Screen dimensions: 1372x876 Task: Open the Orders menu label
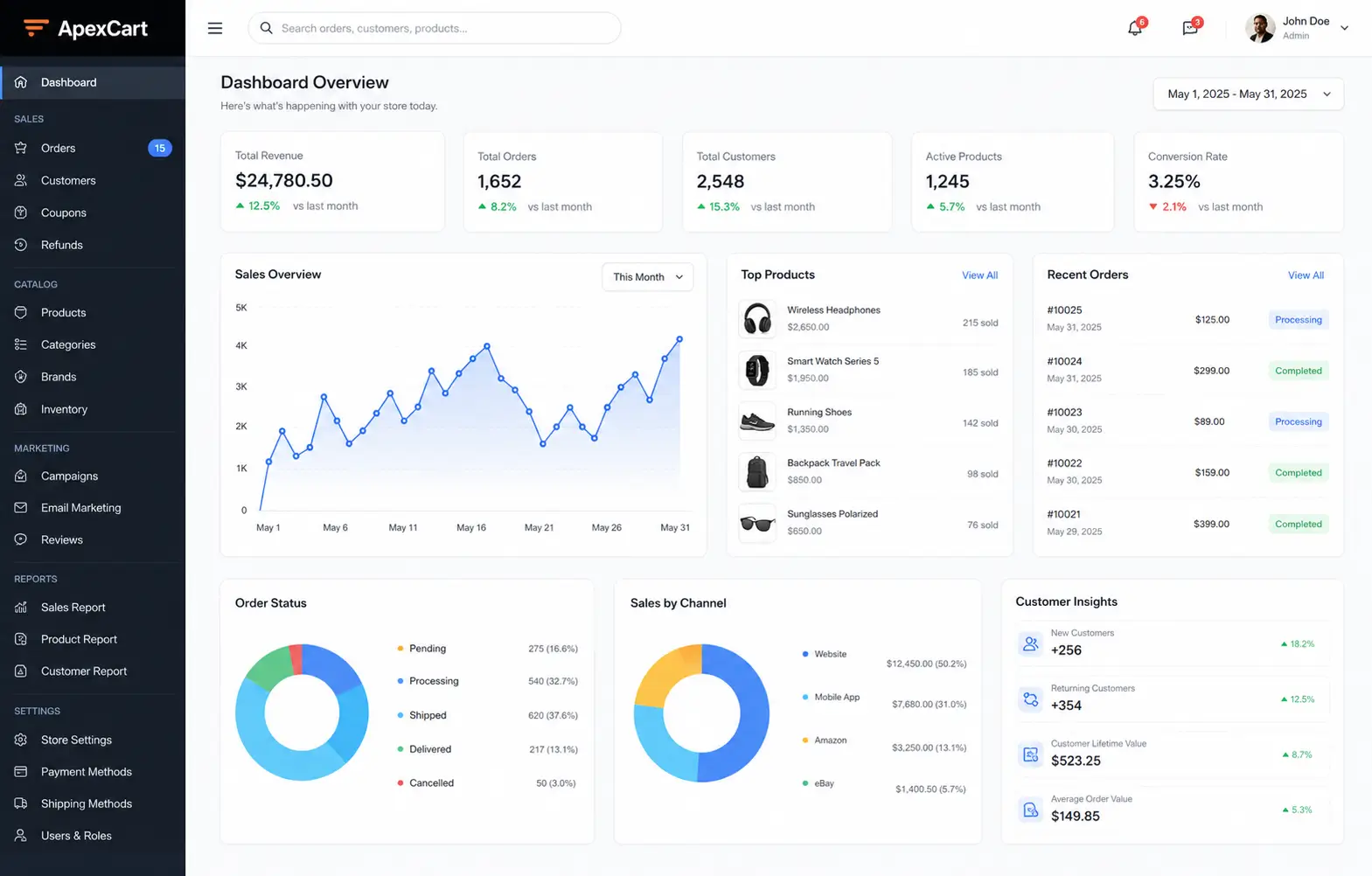(59, 149)
